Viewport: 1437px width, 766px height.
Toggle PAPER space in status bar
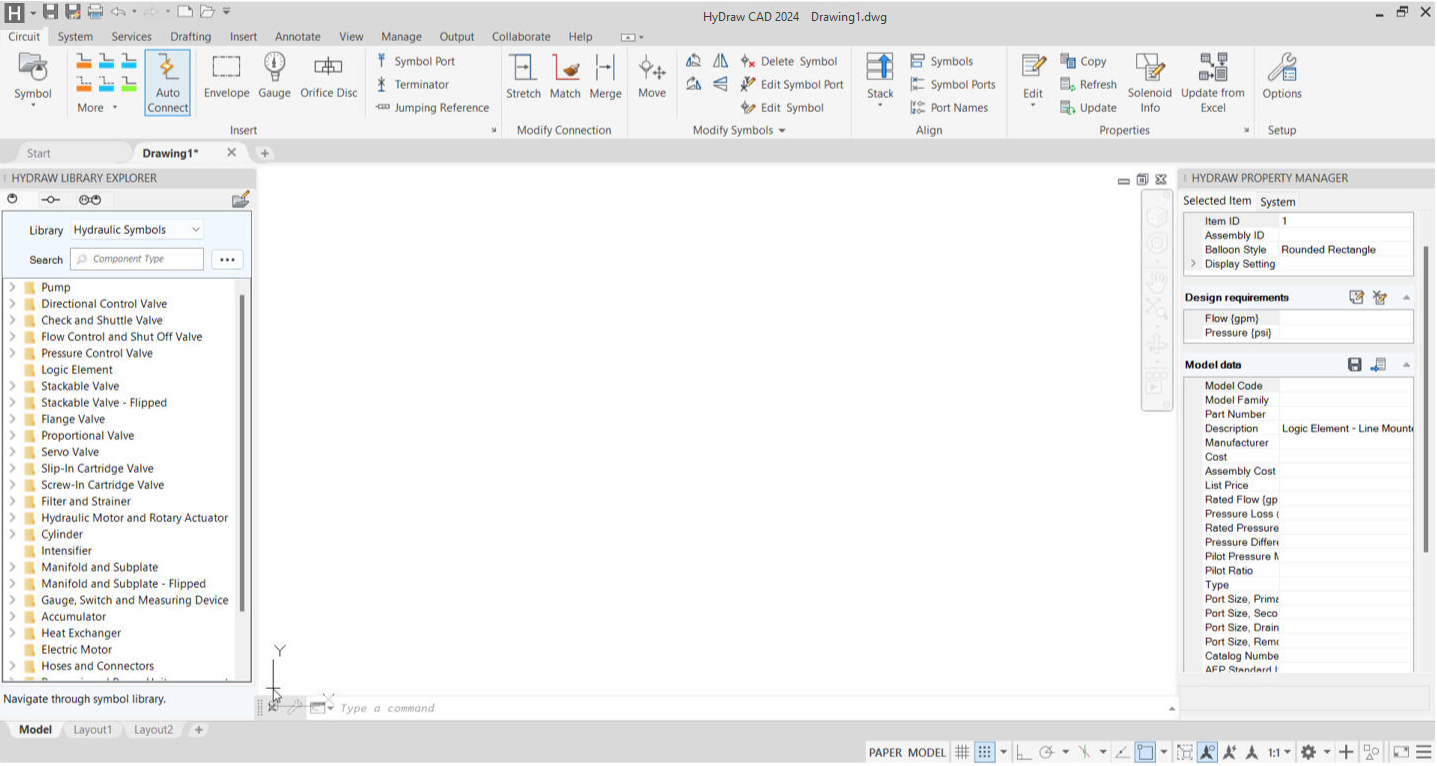pos(885,753)
